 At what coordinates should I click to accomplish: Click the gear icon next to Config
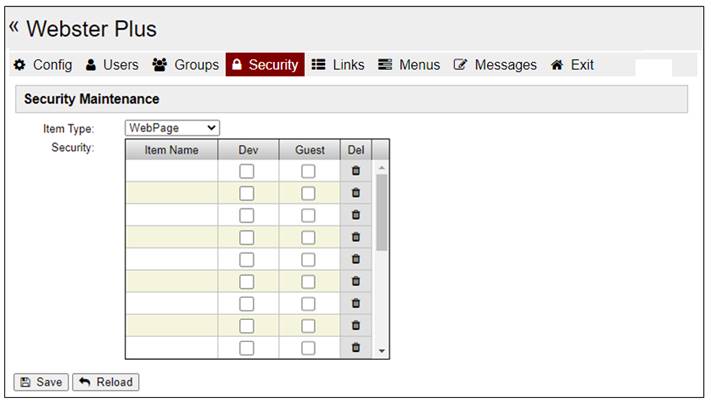(19, 65)
